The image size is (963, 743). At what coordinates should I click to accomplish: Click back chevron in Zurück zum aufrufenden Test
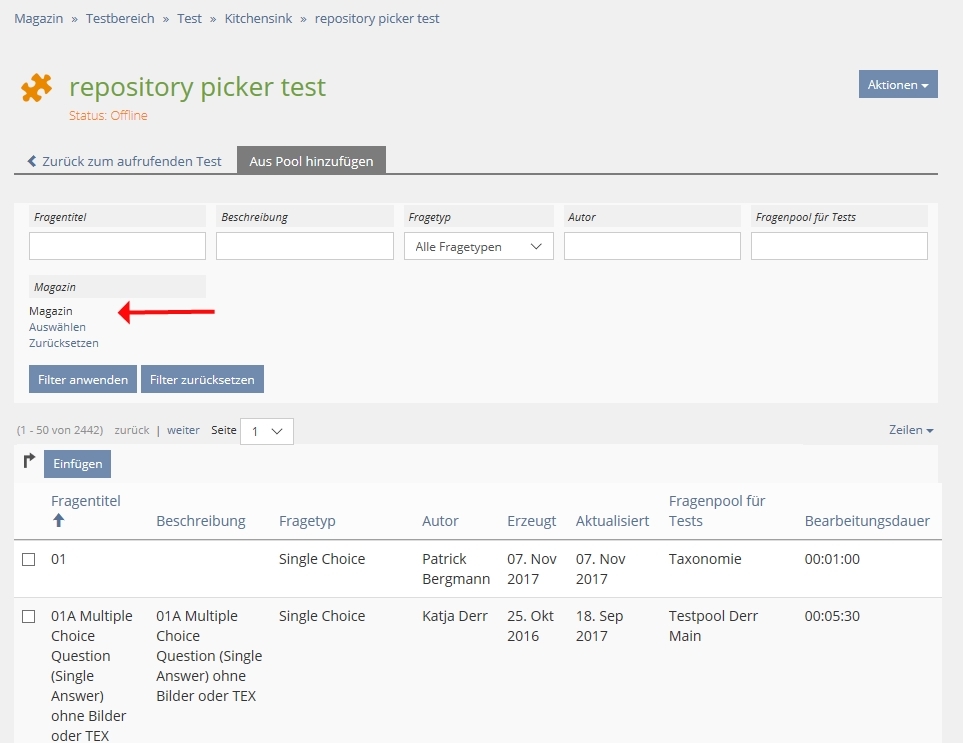(x=32, y=161)
